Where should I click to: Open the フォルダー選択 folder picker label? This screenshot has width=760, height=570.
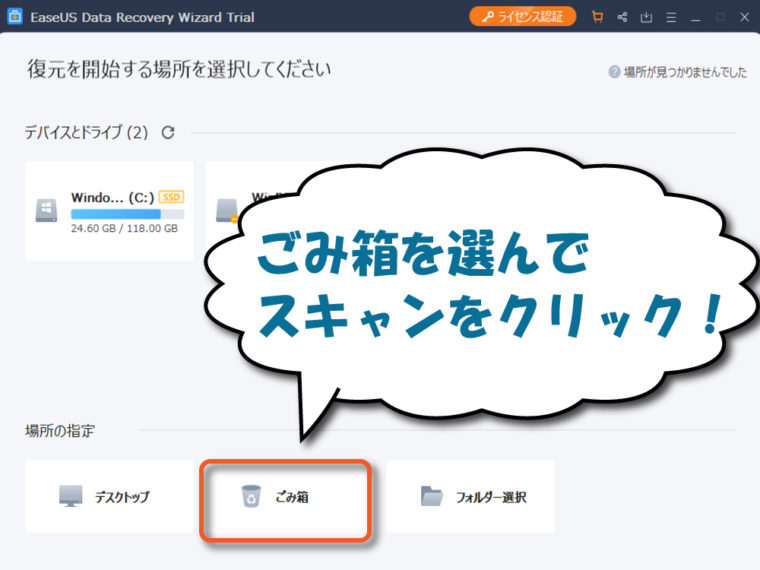pyautogui.click(x=491, y=497)
